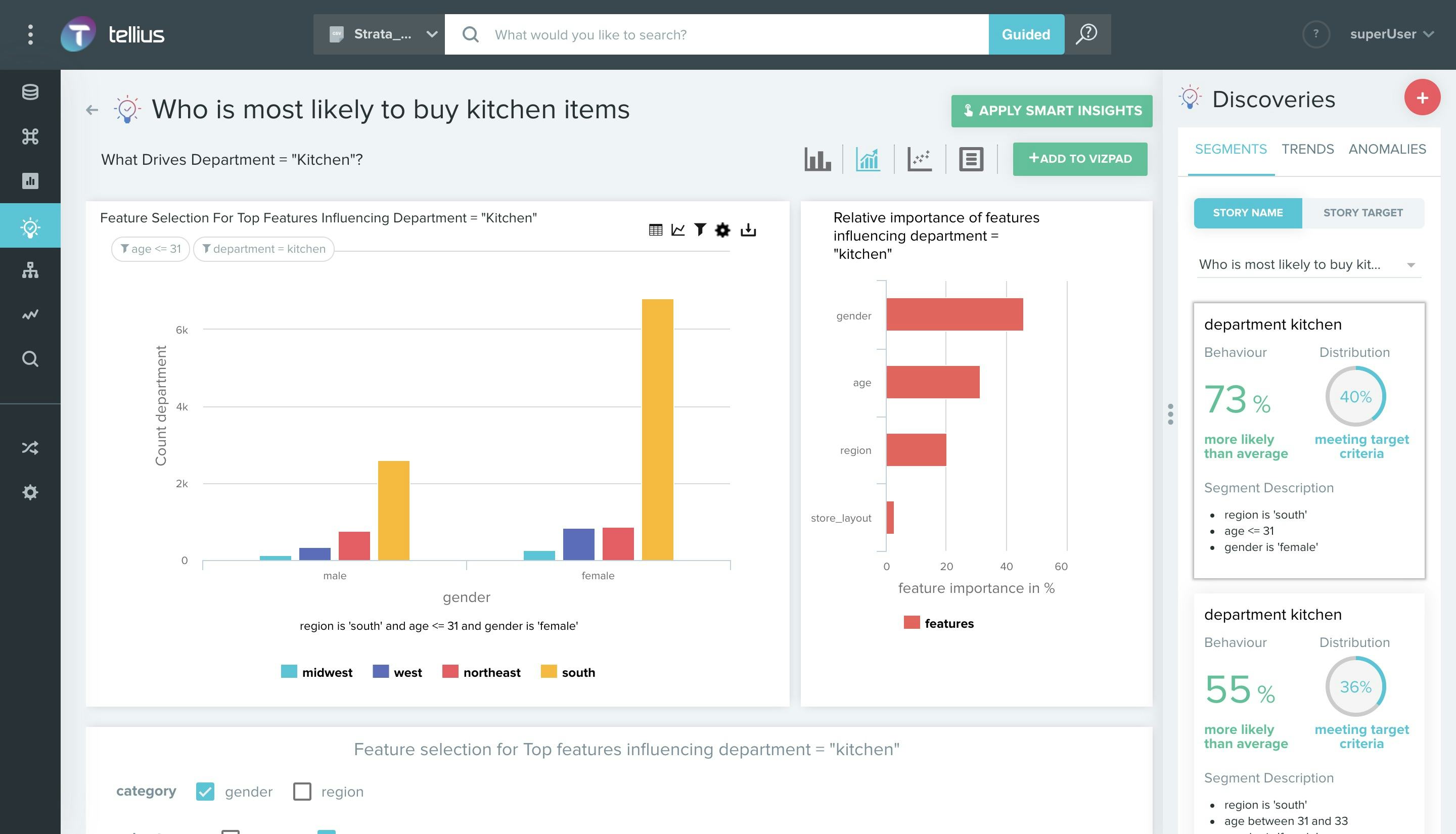The width and height of the screenshot is (1456, 834).
Task: Select the STORY TARGET tab
Action: [x=1362, y=212]
